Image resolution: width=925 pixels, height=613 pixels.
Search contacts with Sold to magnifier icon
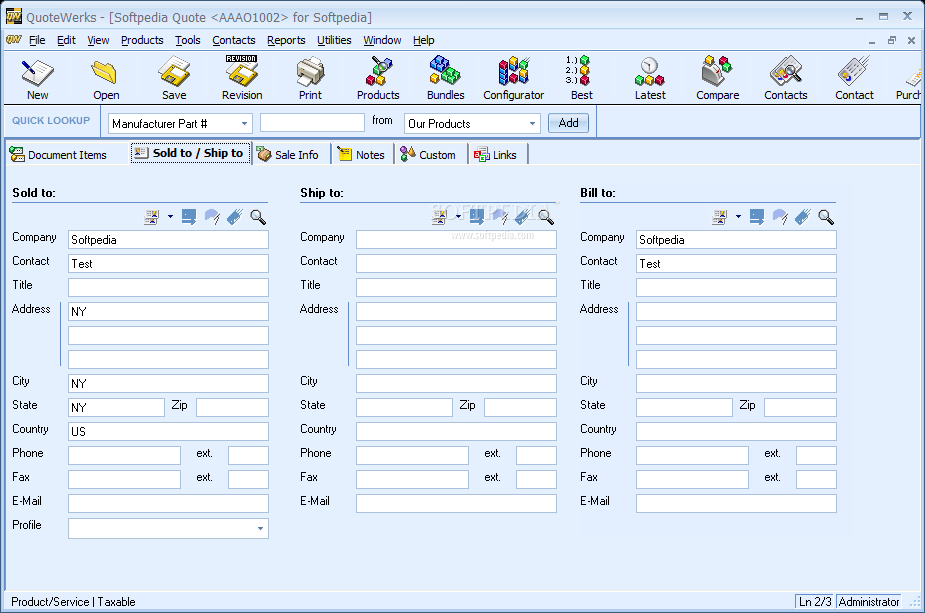click(258, 217)
